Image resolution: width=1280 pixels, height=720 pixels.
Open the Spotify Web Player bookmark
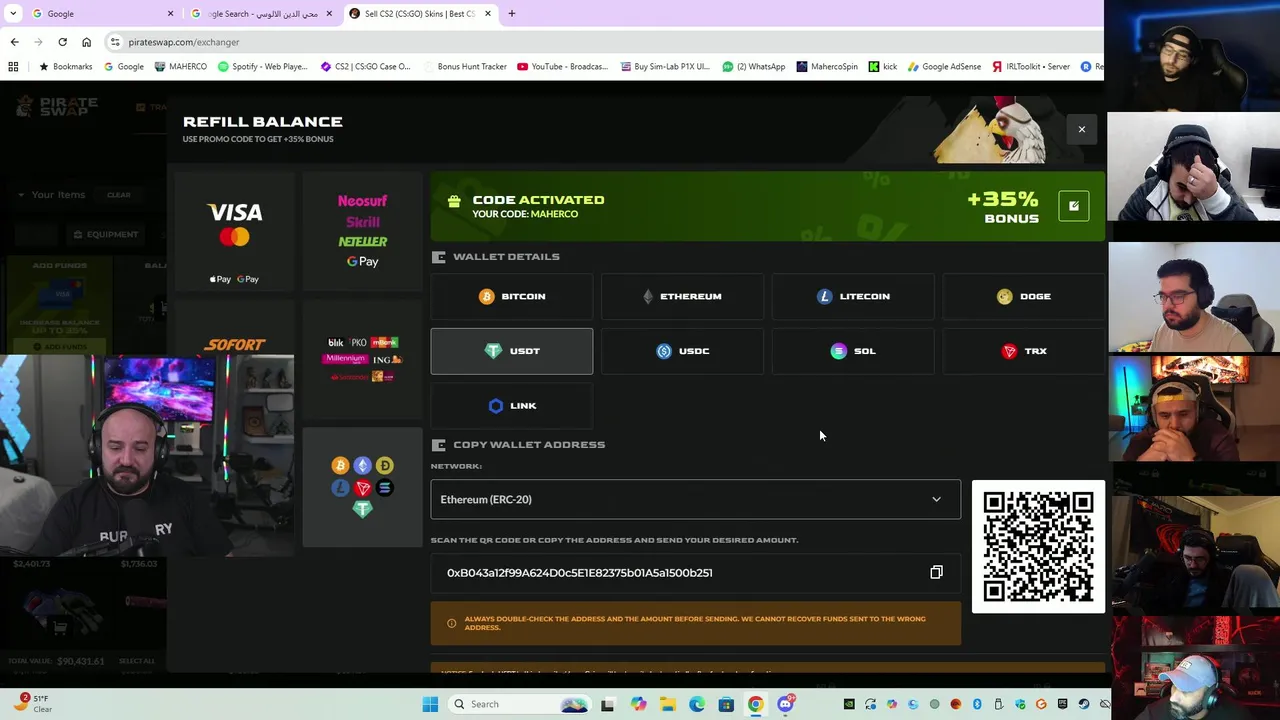[263, 67]
